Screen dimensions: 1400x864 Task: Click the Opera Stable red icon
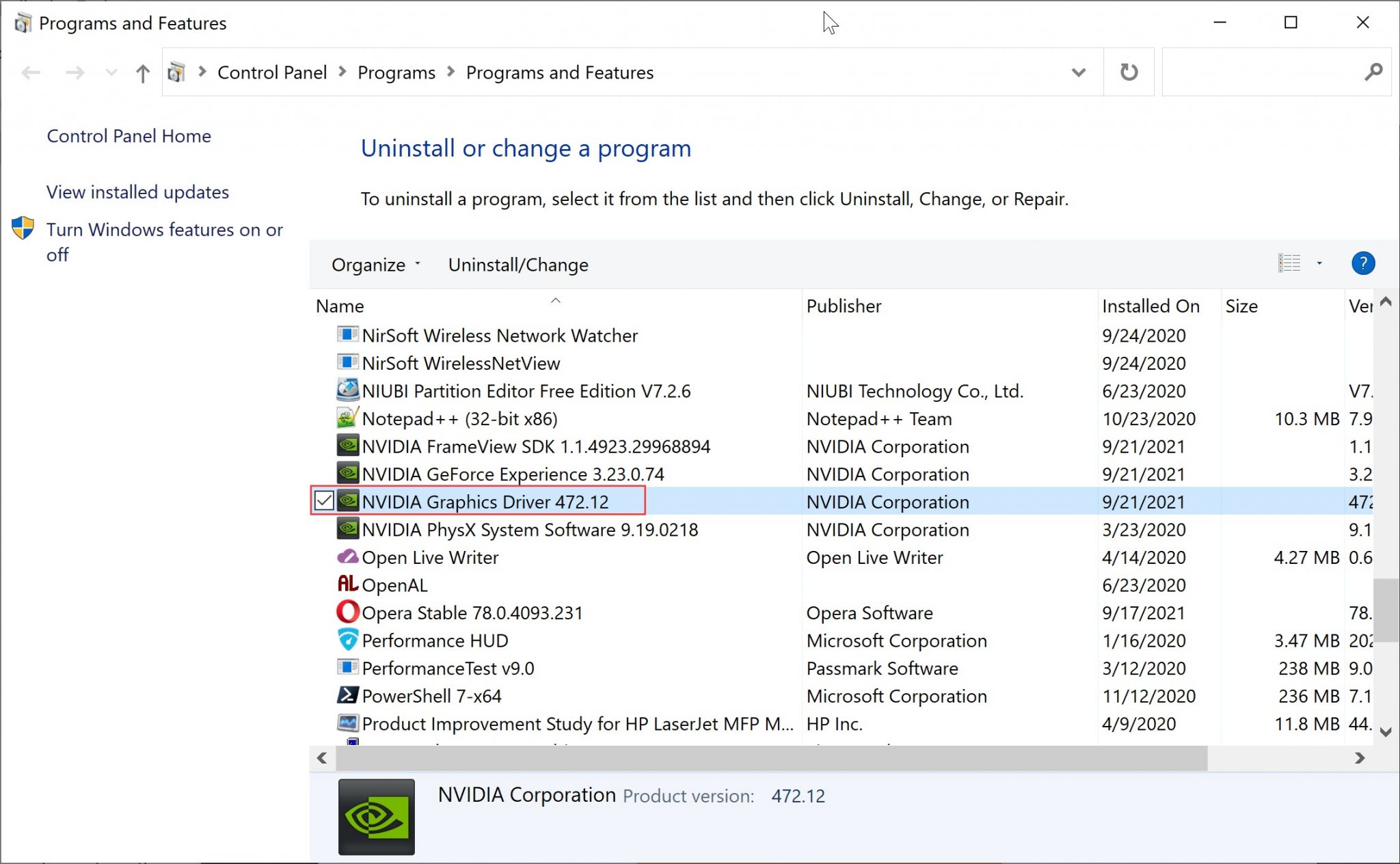[348, 612]
